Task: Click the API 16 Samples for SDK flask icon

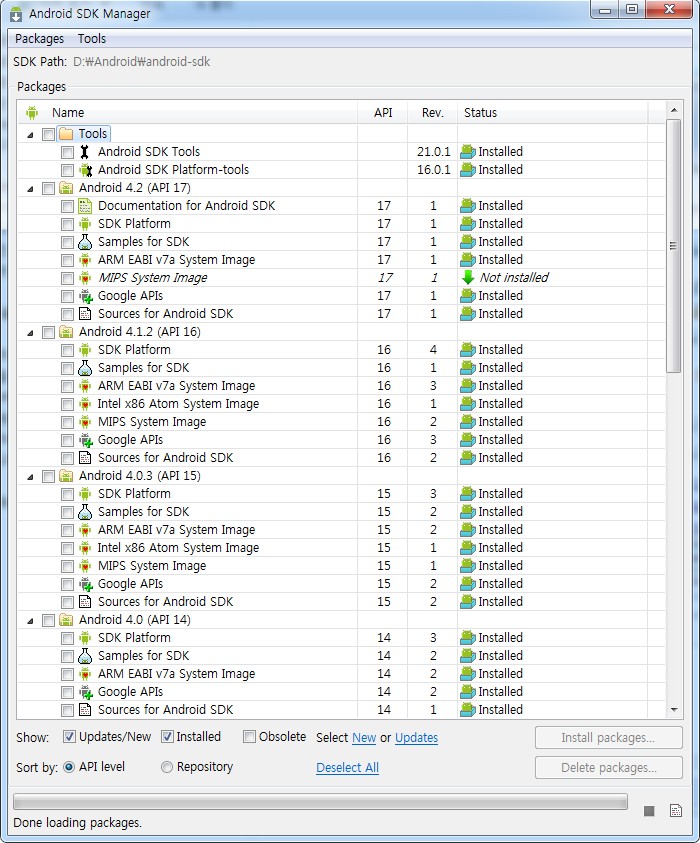Action: click(x=85, y=368)
